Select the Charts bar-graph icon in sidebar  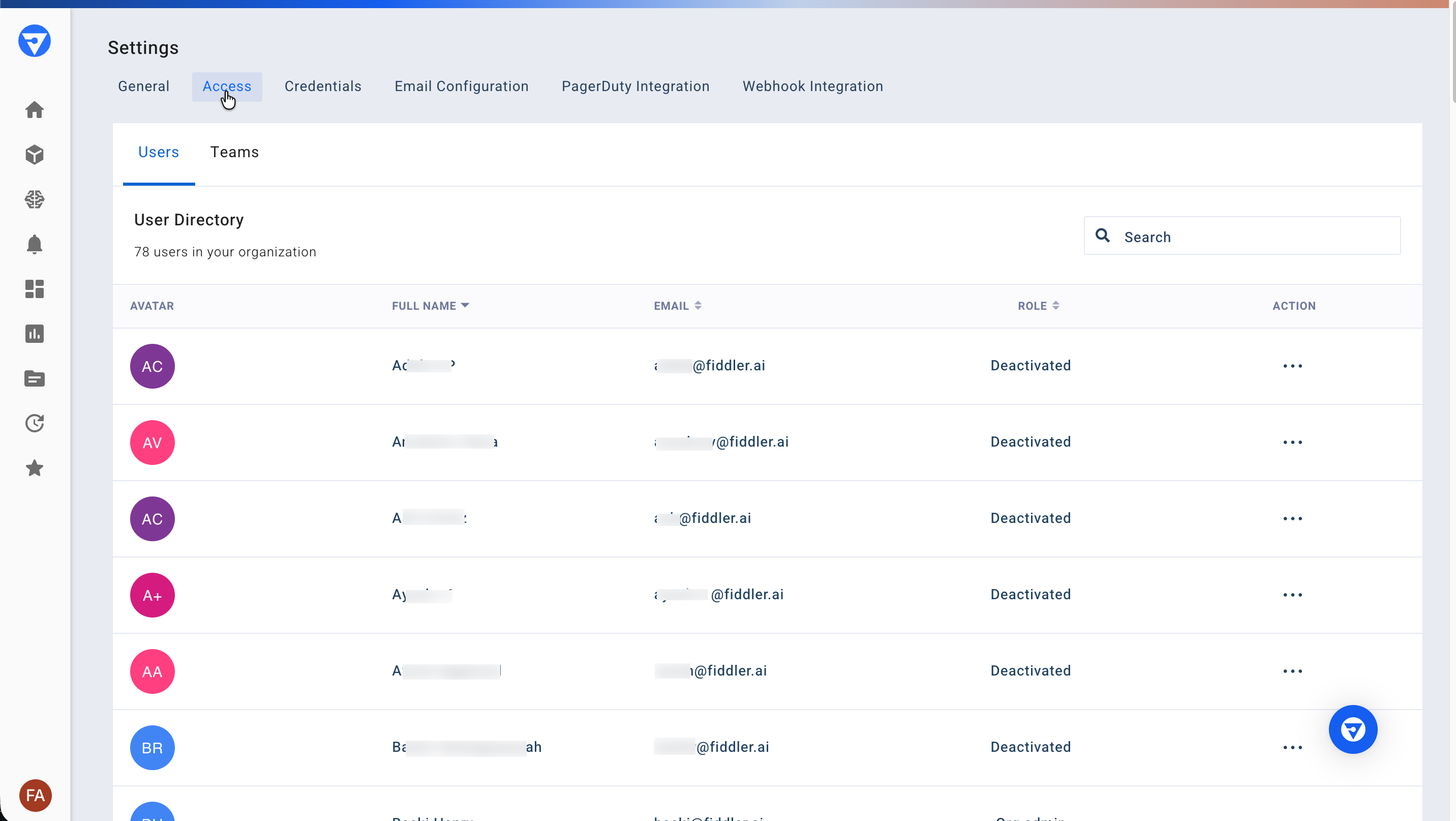[x=35, y=334]
